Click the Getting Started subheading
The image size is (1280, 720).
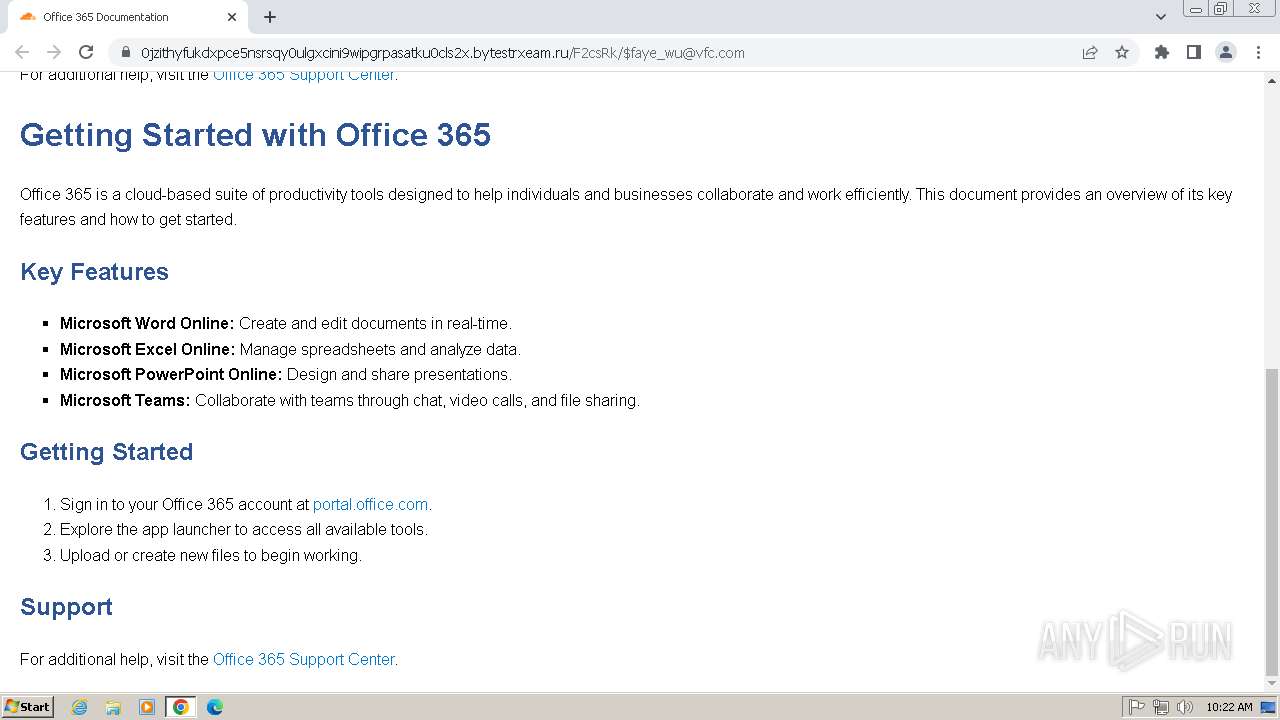point(106,452)
